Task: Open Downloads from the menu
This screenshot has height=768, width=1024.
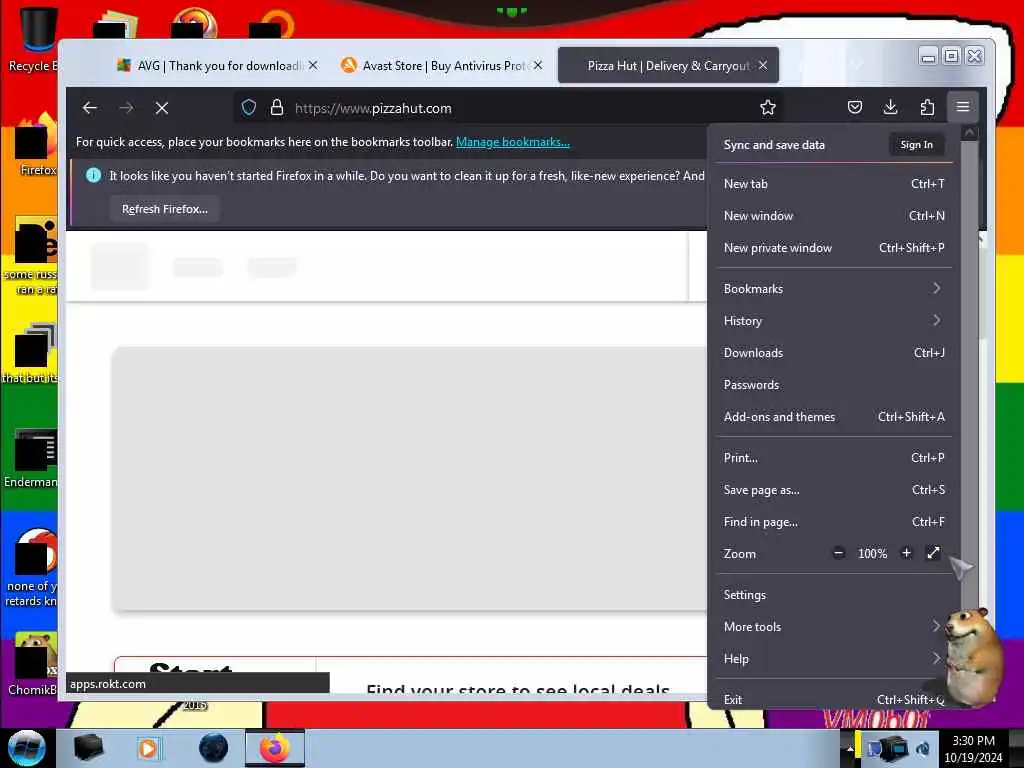Action: coord(834,353)
